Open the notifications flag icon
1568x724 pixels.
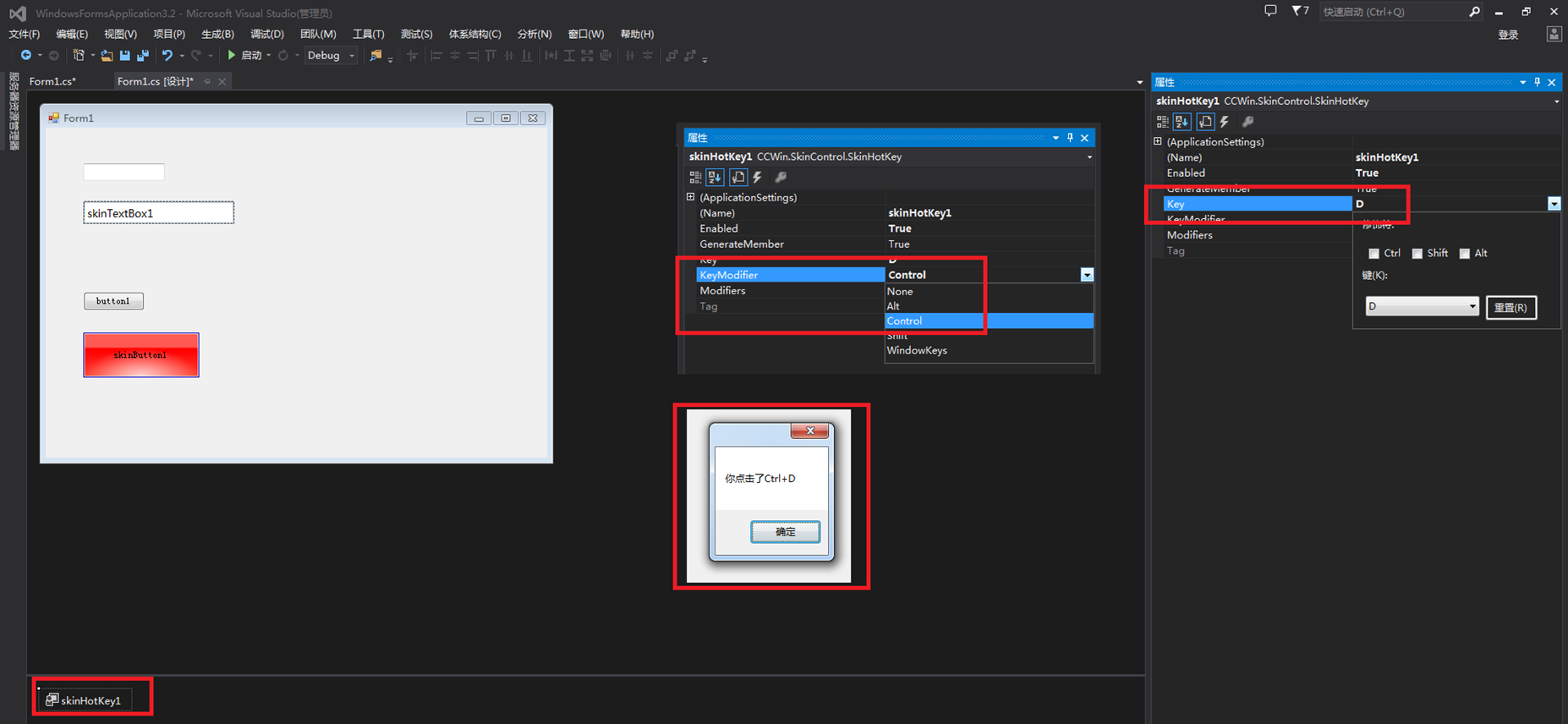1300,11
